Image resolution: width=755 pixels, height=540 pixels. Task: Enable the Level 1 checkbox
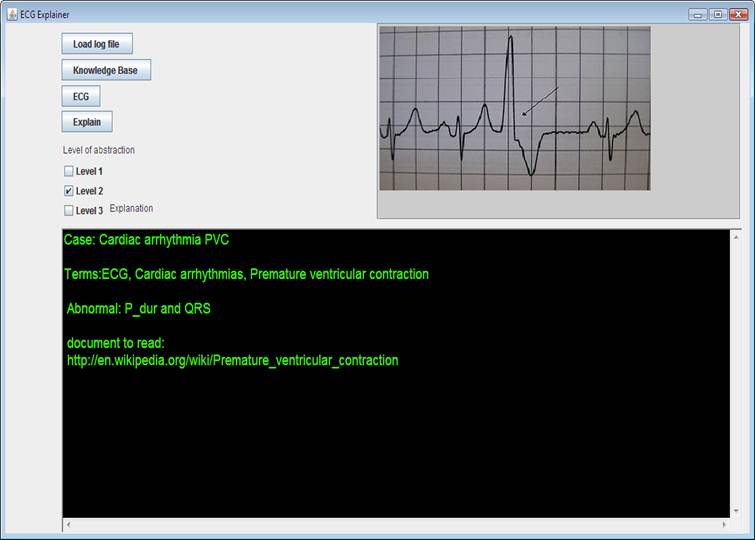[x=69, y=171]
